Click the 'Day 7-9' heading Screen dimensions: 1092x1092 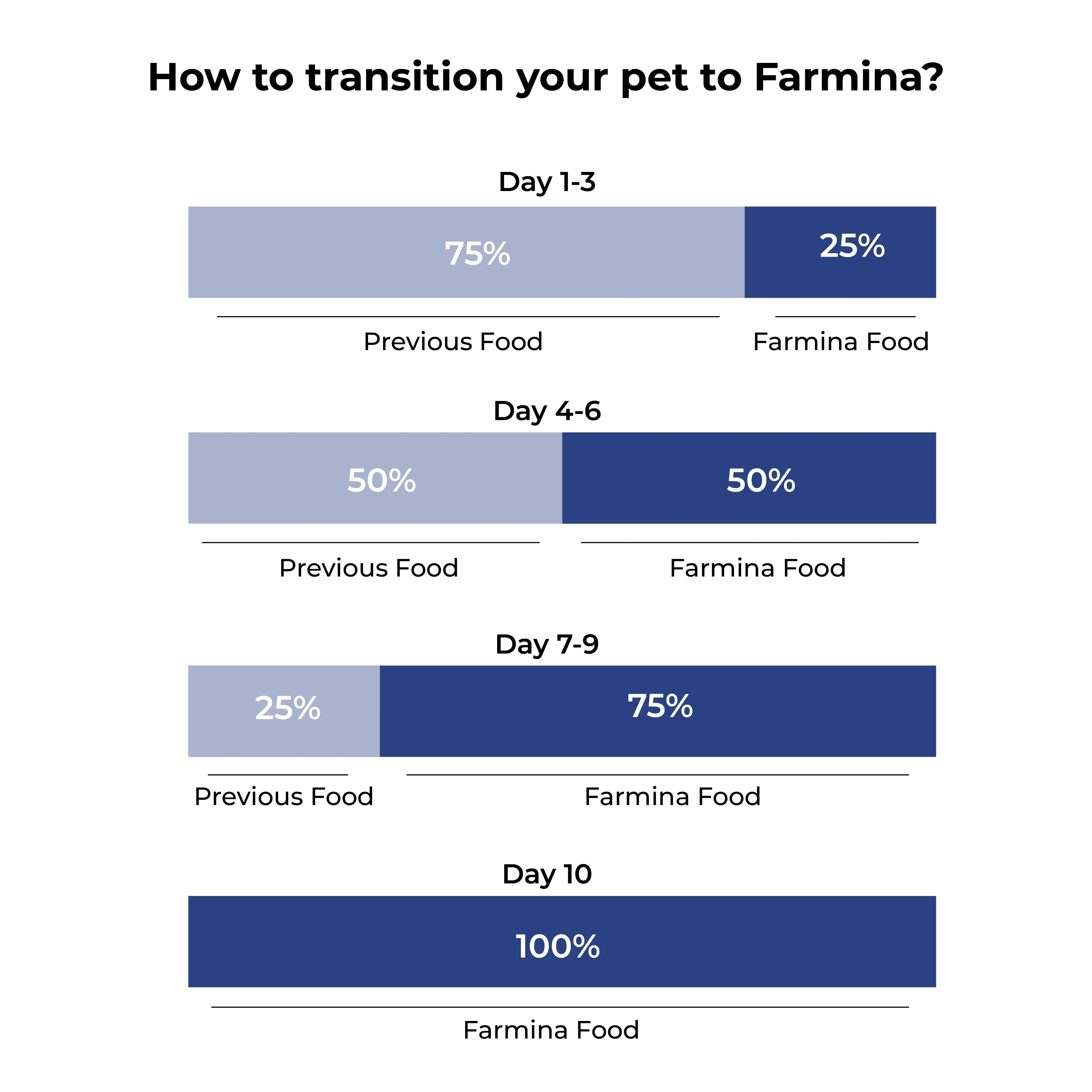(547, 644)
